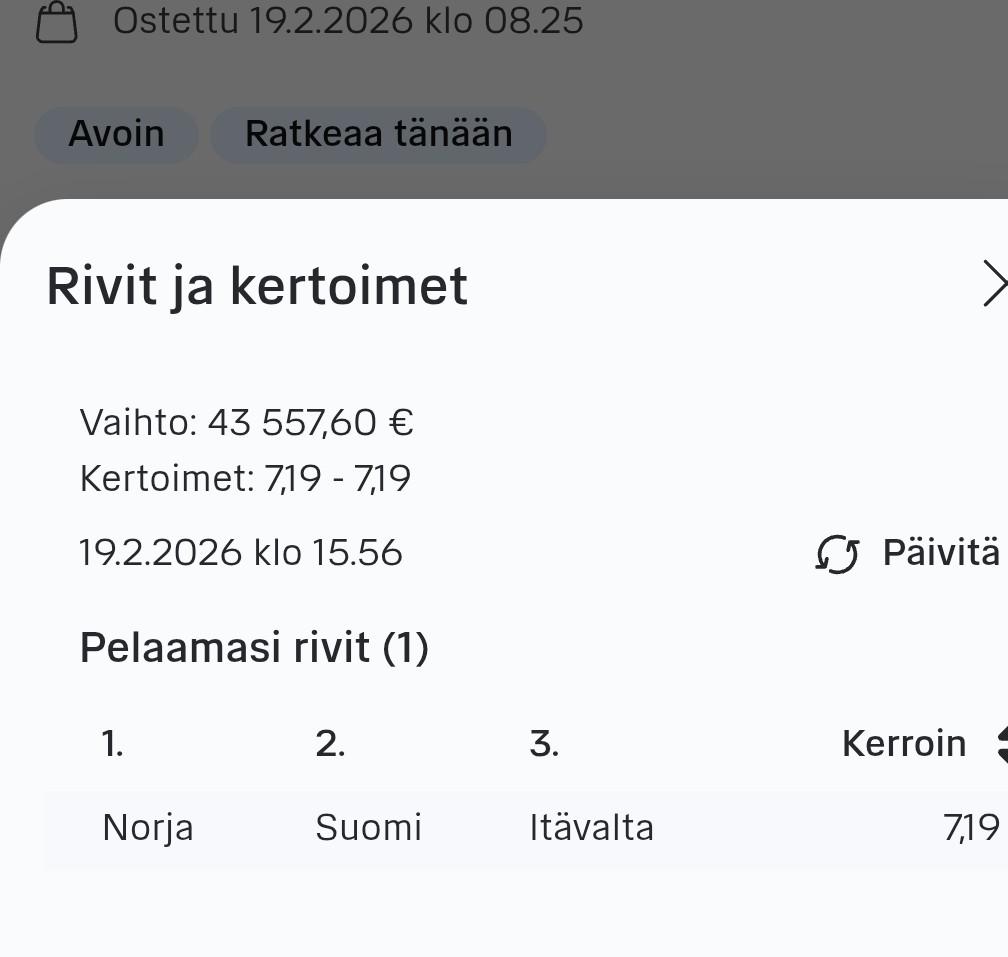This screenshot has width=1008, height=957.
Task: Click the shopping bag icon
Action: 56,23
